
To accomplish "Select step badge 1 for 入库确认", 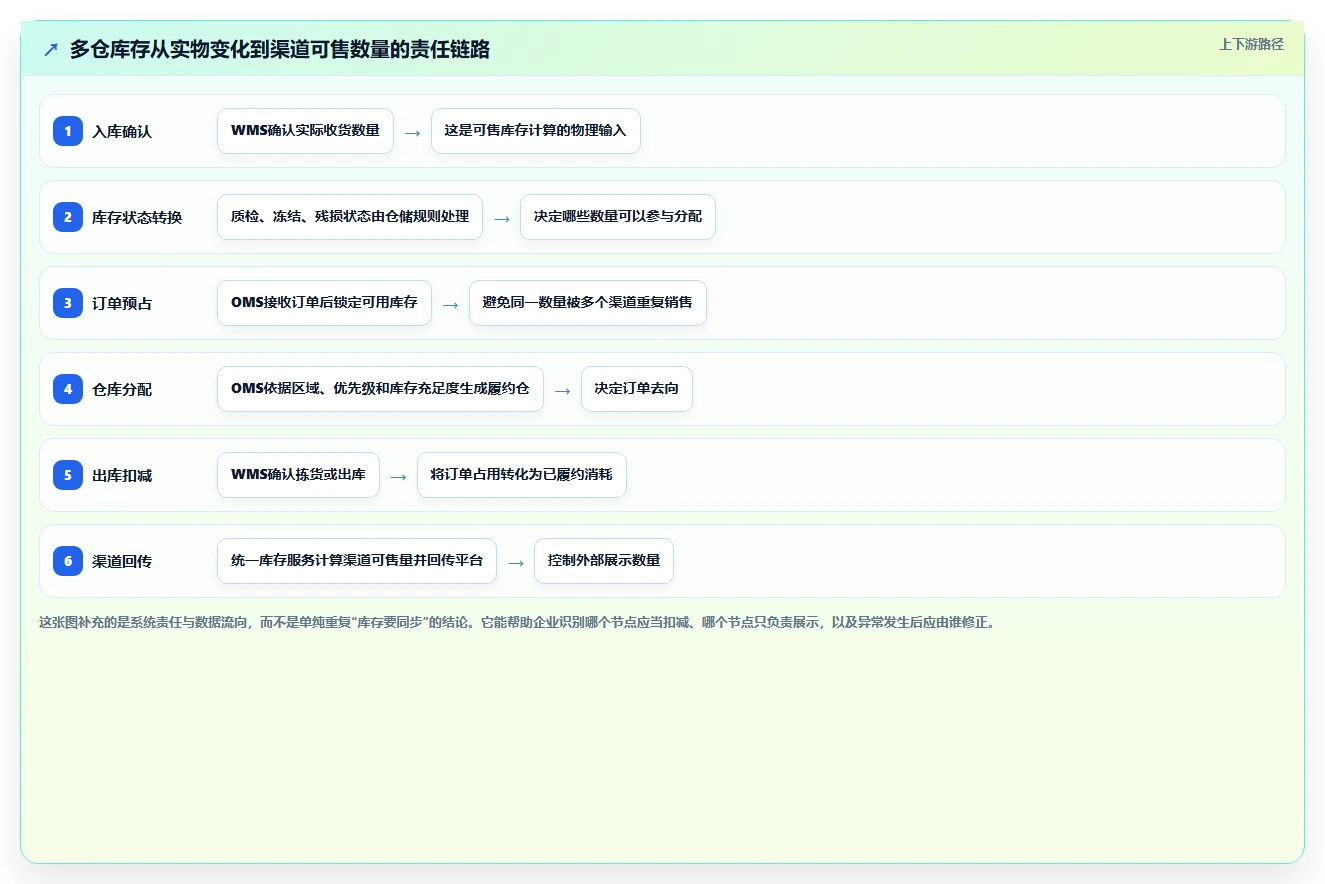I will (68, 131).
